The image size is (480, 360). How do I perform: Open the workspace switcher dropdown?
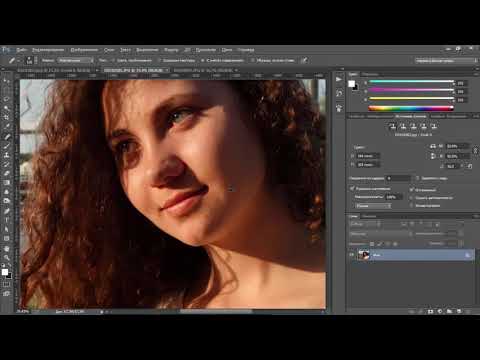tap(446, 60)
